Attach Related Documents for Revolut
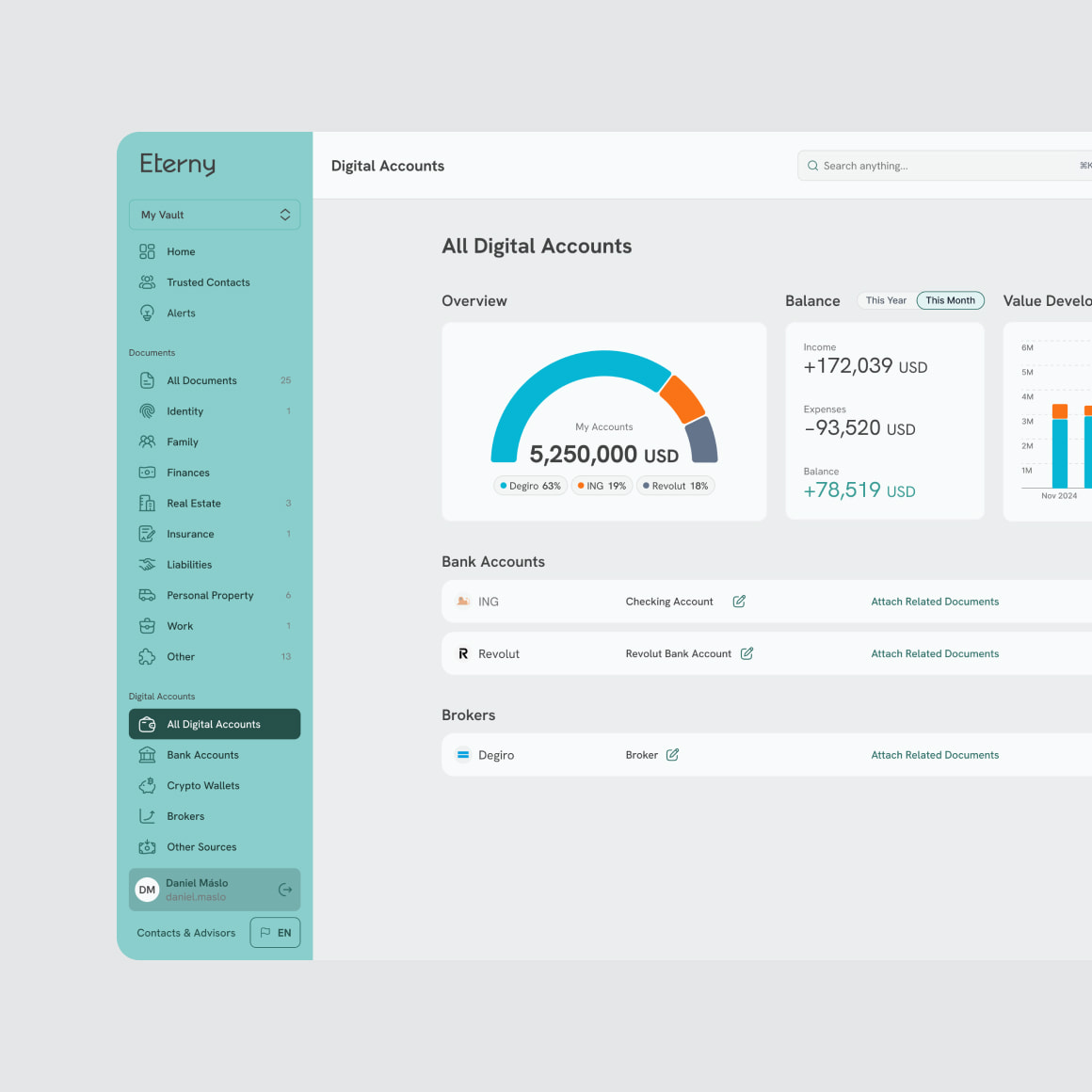The image size is (1092, 1092). coord(935,653)
